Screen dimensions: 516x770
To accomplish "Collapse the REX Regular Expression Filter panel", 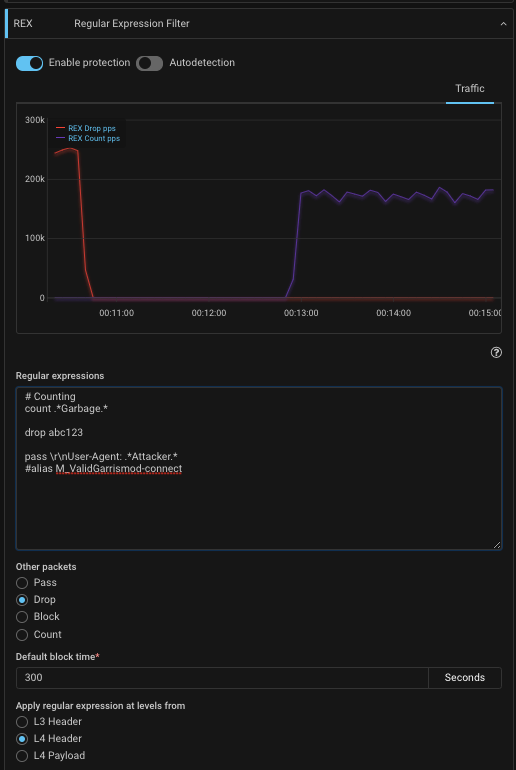I will (503, 24).
